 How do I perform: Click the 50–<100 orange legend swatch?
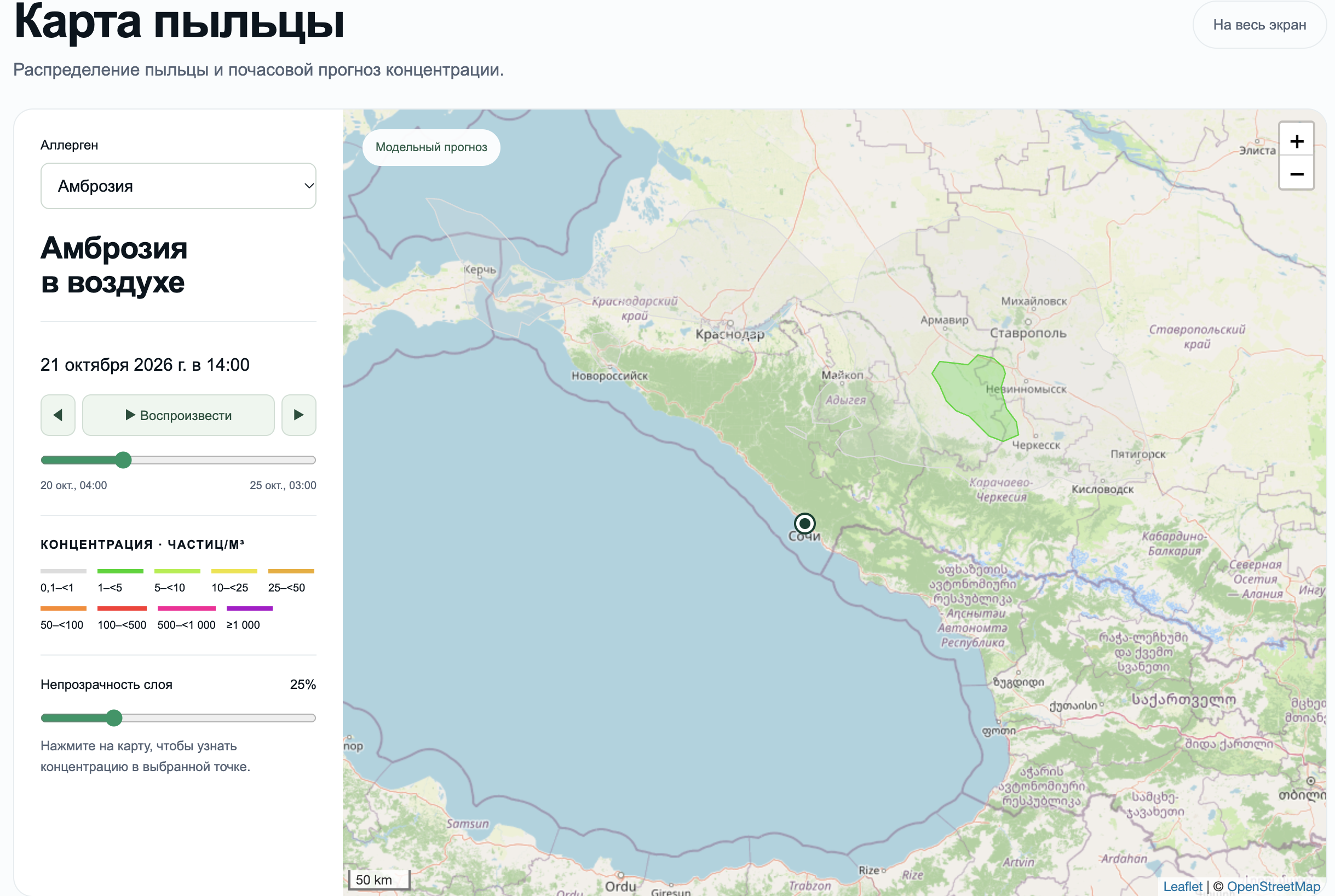64,608
